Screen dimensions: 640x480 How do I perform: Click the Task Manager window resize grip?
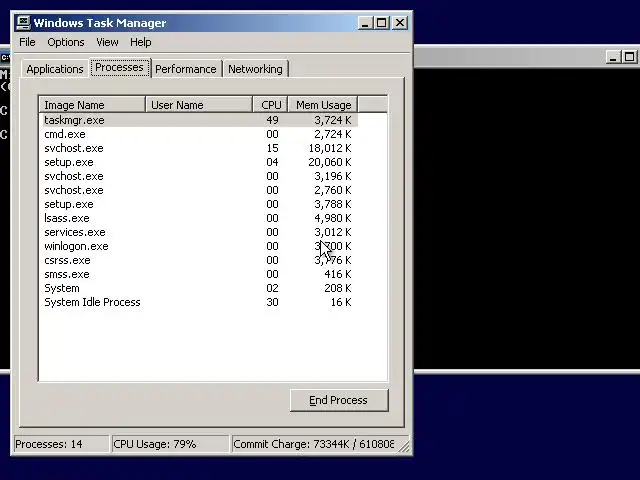[404, 447]
